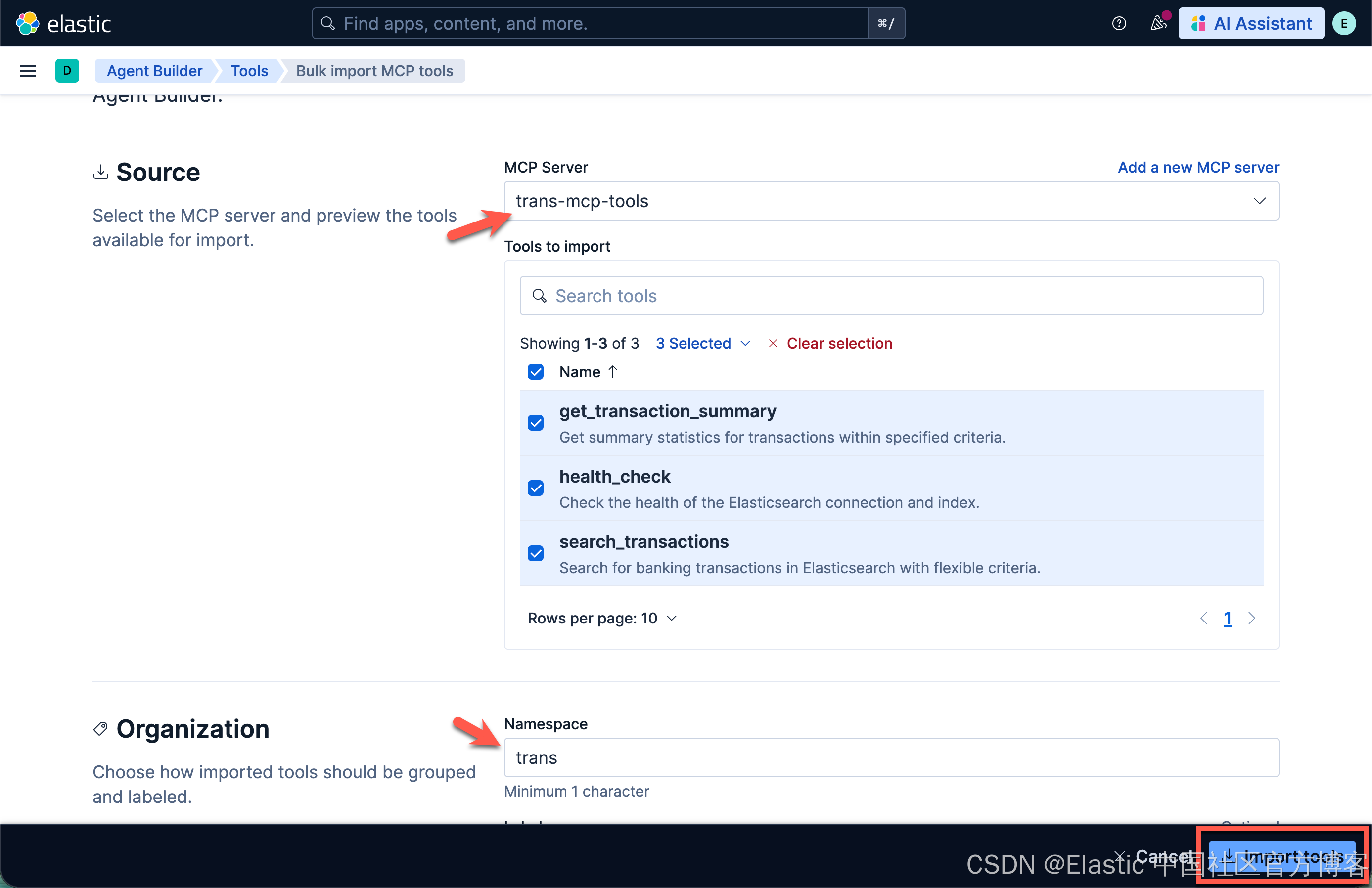The image size is (1372, 888).
Task: Open the hamburger navigation menu
Action: [28, 71]
